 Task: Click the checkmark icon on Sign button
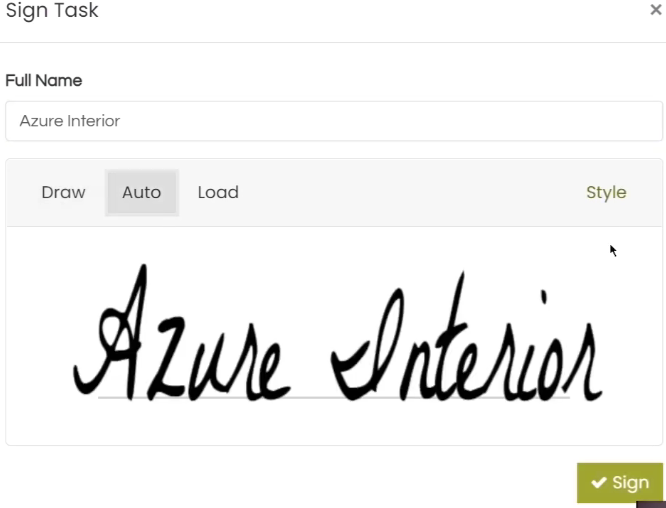[599, 483]
